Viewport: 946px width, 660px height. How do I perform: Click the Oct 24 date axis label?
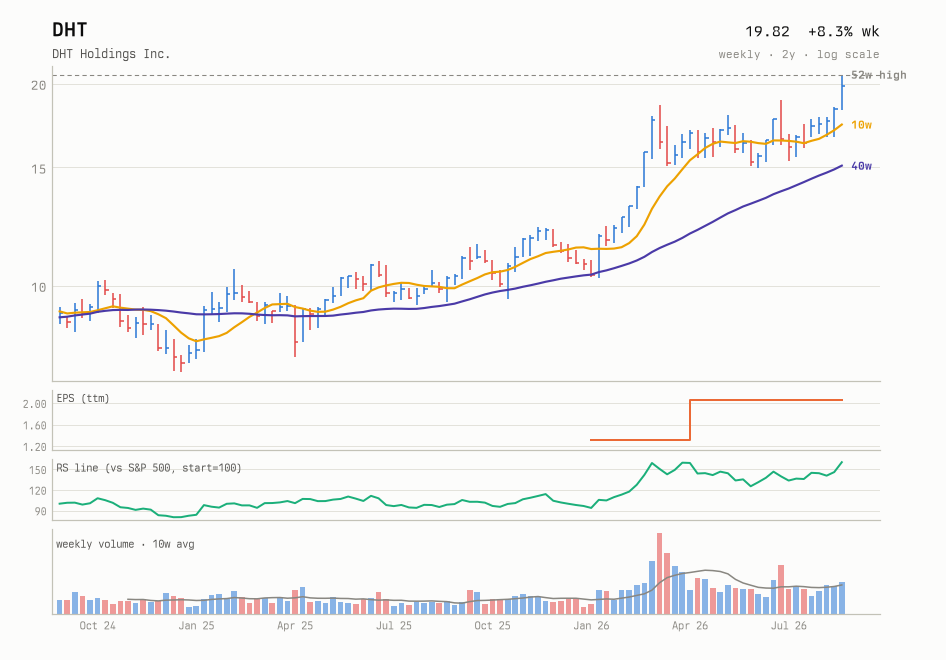click(97, 626)
